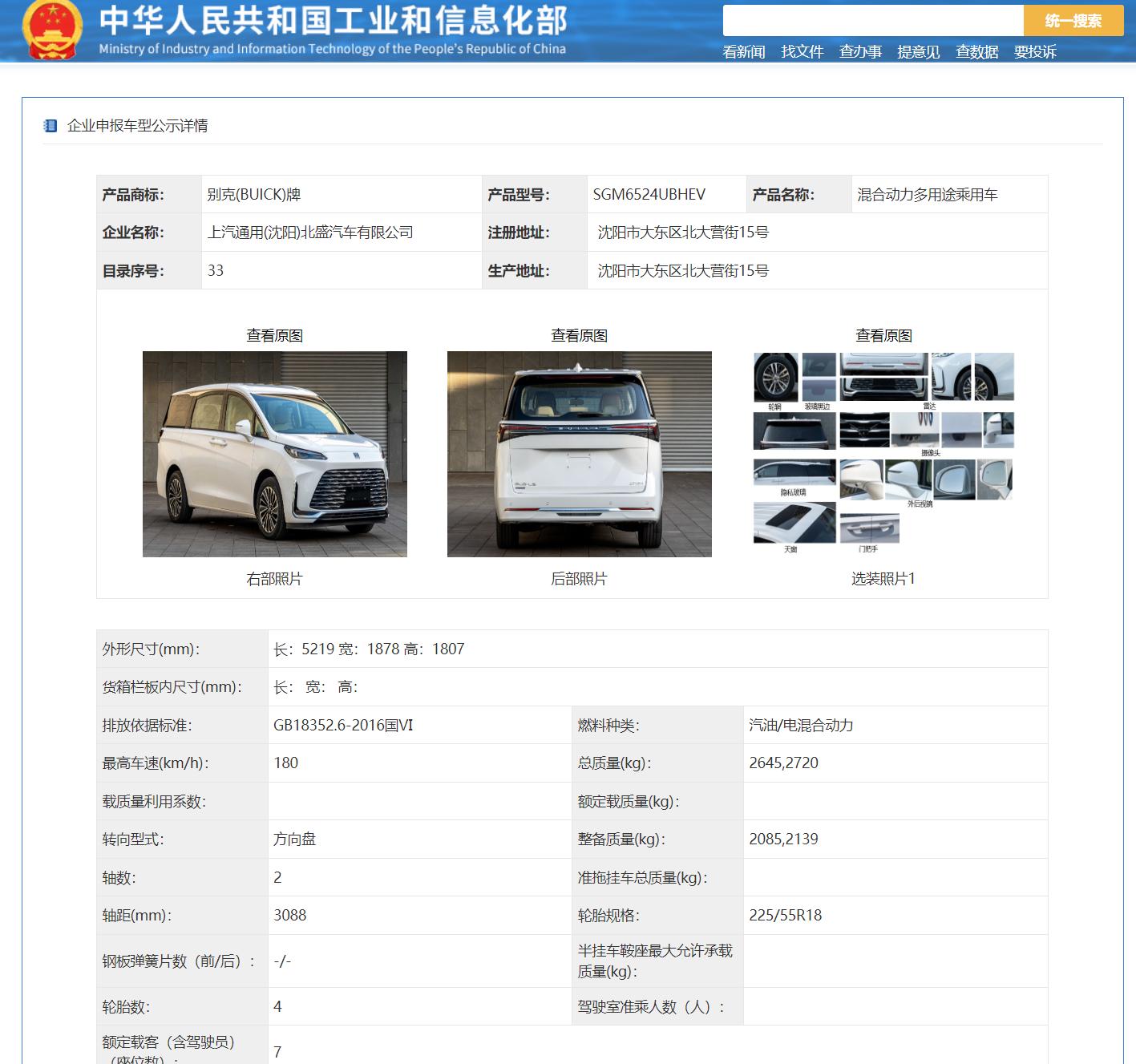The height and width of the screenshot is (1064, 1136).
Task: Open the 看新闻 menu item
Action: tap(744, 52)
